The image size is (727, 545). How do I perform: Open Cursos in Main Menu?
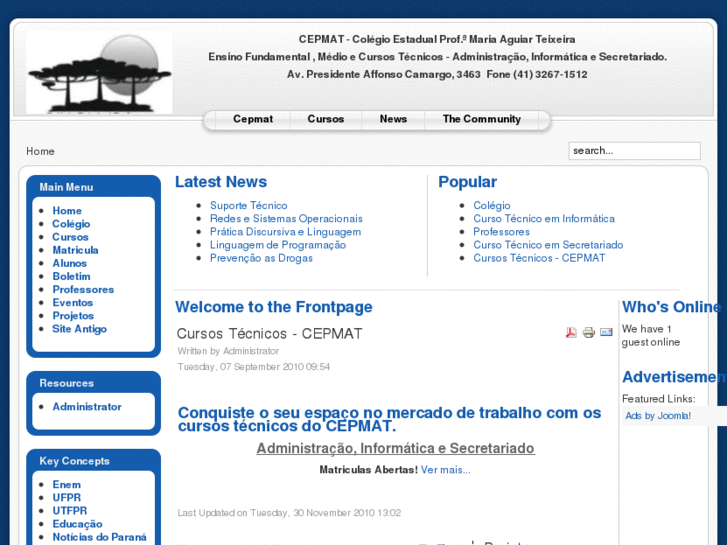click(70, 237)
